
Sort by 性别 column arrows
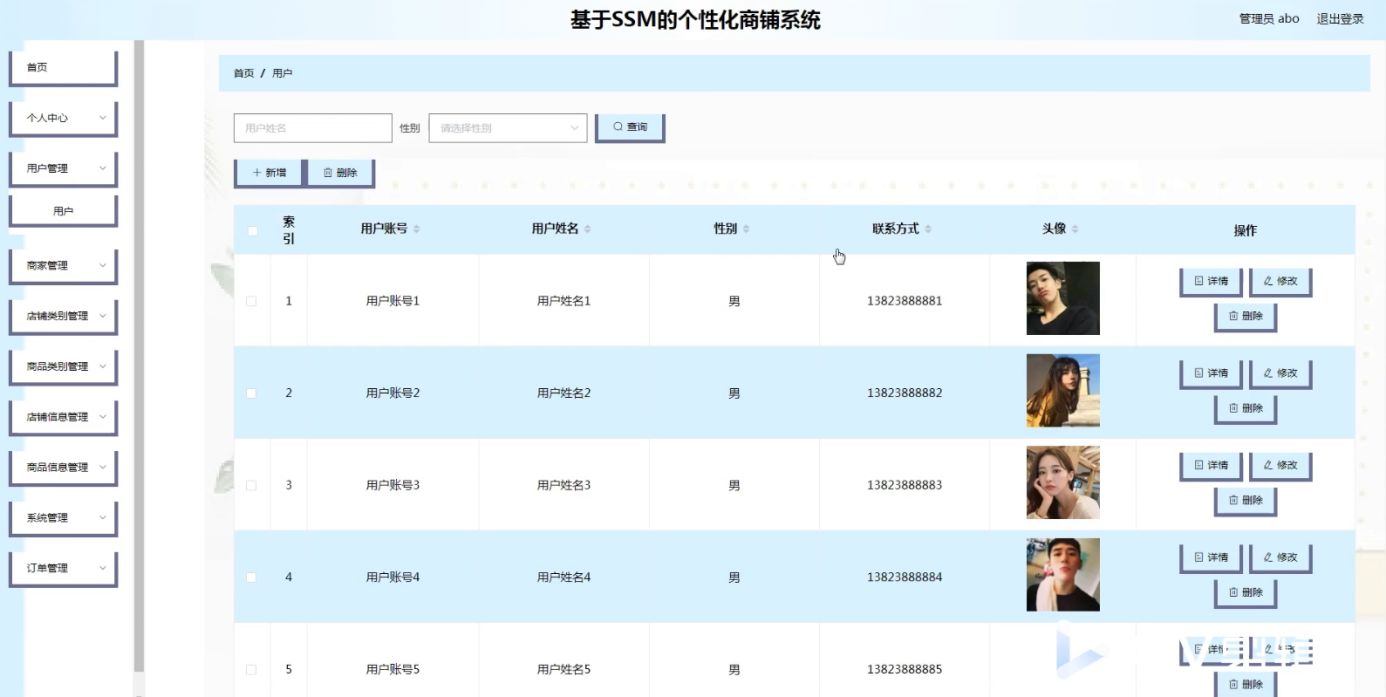click(746, 229)
